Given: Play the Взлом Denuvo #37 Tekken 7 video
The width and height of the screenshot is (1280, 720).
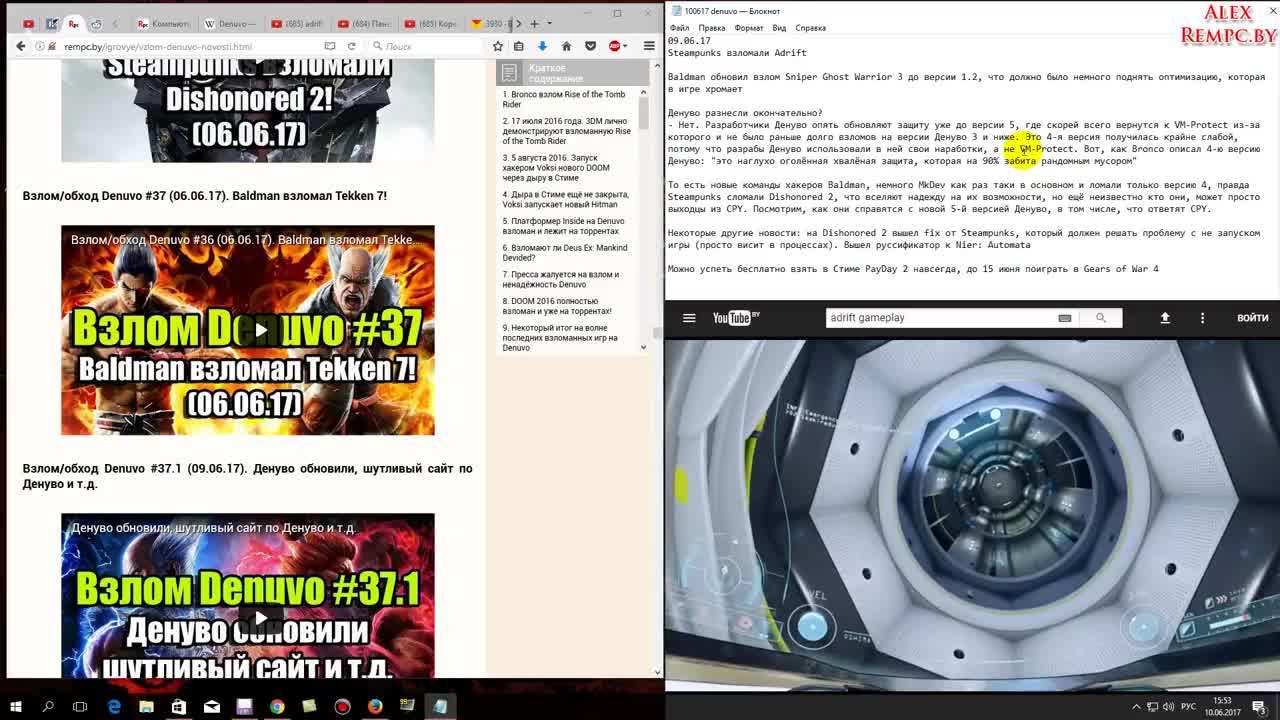Looking at the screenshot, I should [260, 330].
